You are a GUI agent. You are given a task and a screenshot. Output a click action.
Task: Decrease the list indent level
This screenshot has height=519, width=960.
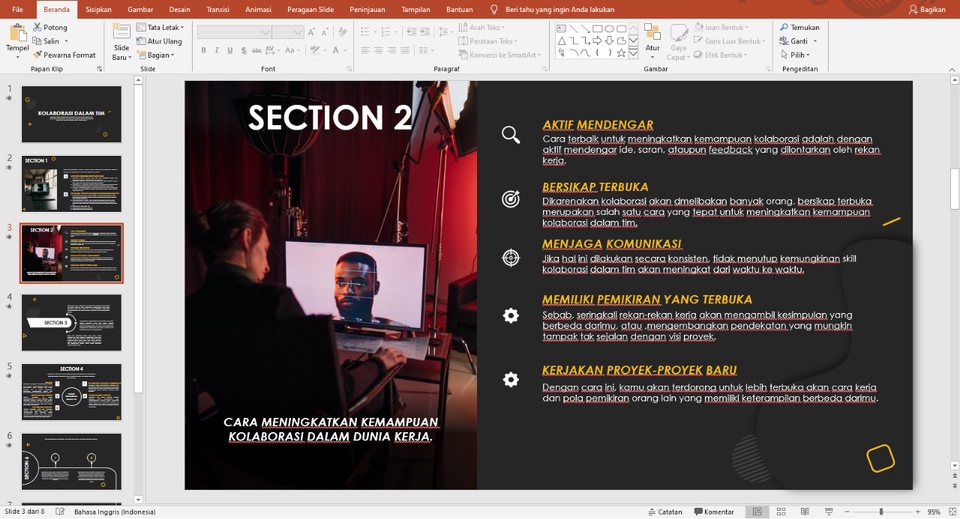(x=411, y=32)
